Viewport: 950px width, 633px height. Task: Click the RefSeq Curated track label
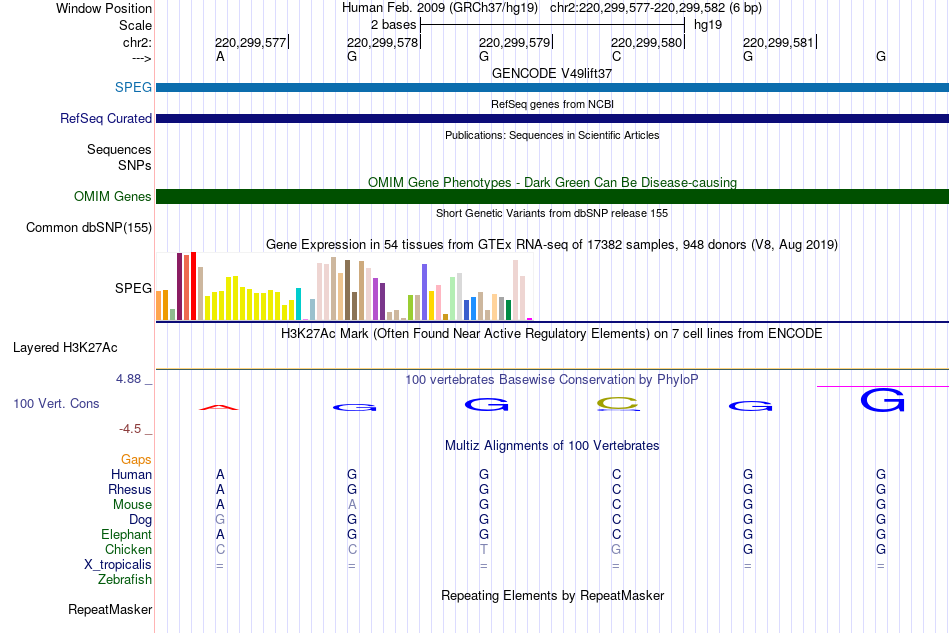[x=105, y=119]
